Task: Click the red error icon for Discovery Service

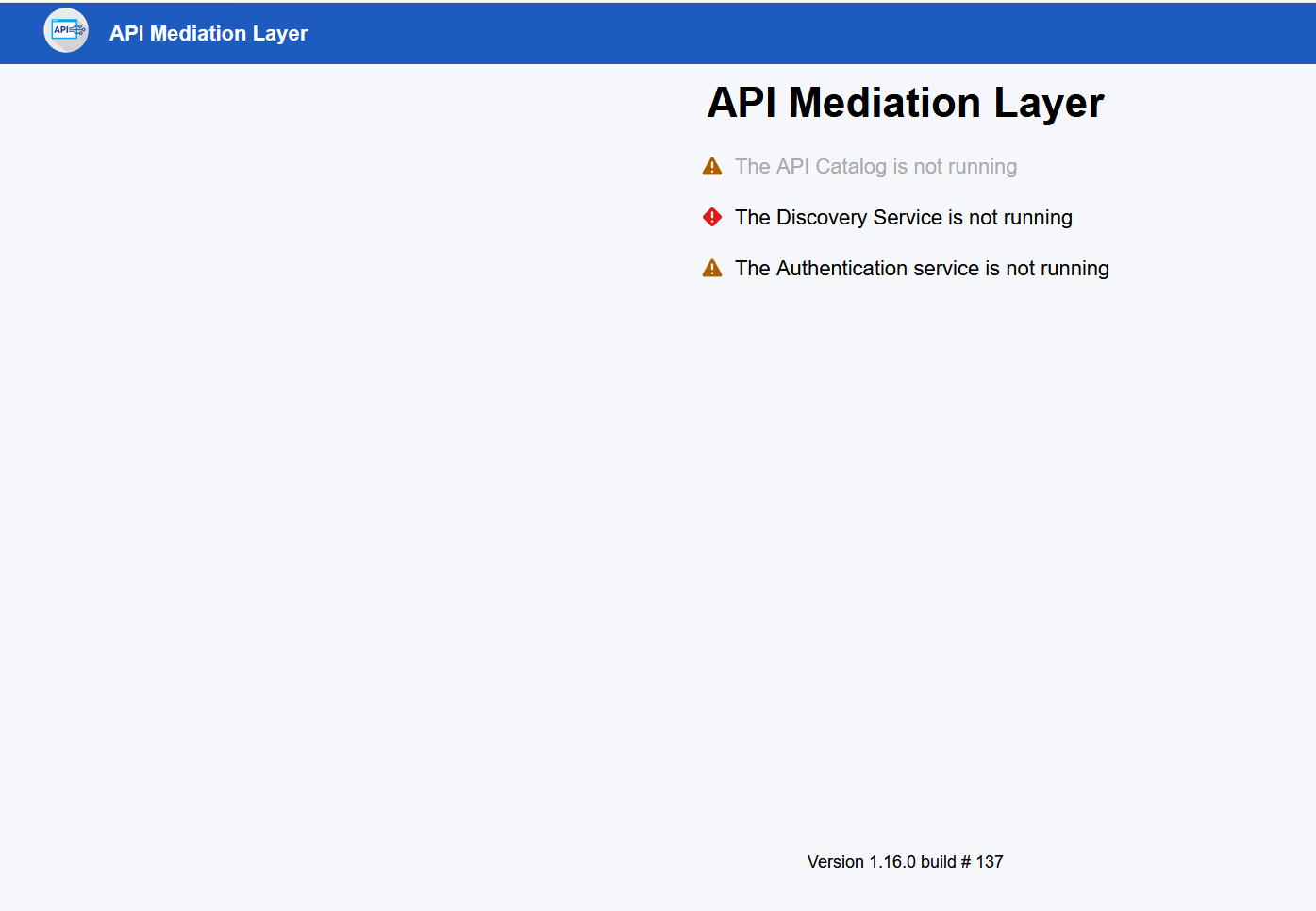Action: point(712,216)
